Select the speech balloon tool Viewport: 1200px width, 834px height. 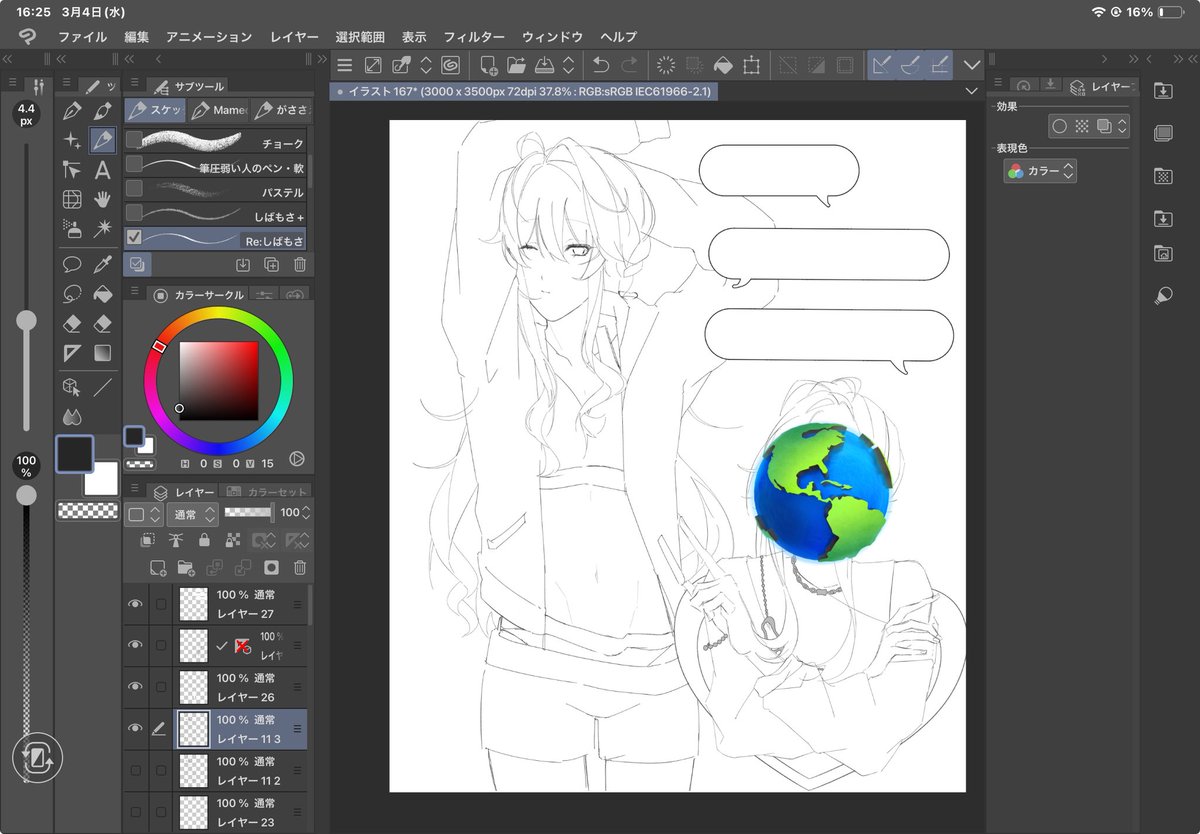click(71, 263)
